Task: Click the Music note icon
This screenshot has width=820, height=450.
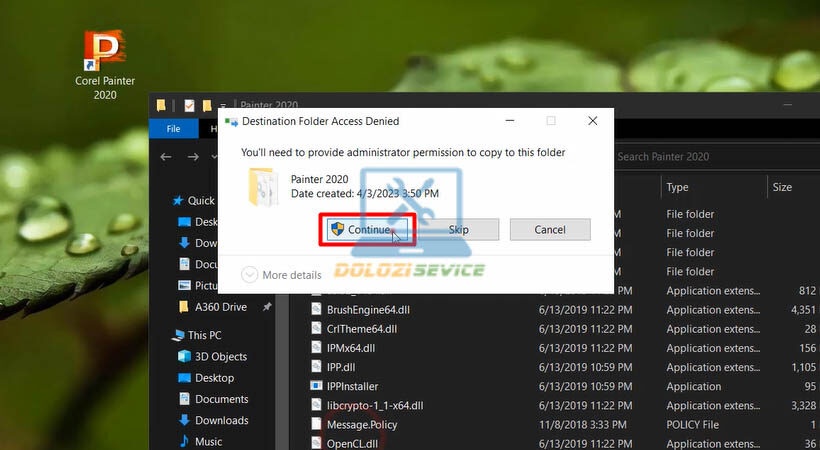Action: 184,442
